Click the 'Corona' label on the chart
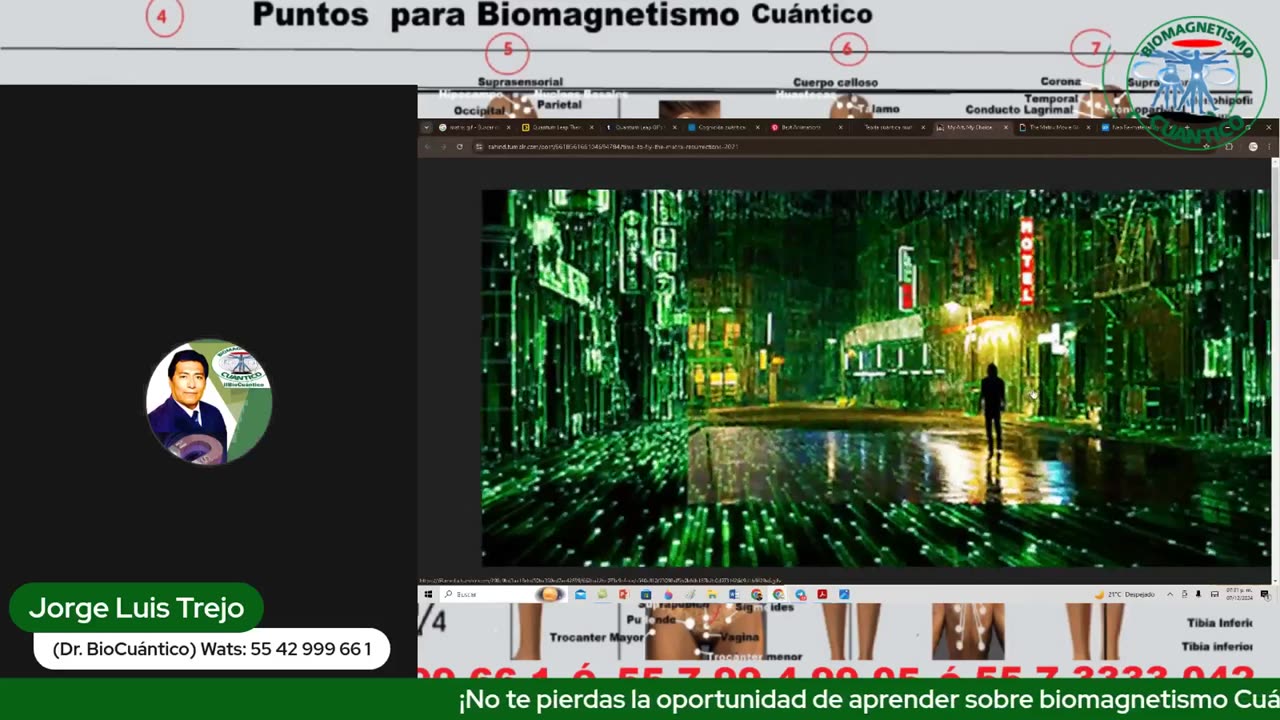Screen dimensions: 1280x720 1060,82
